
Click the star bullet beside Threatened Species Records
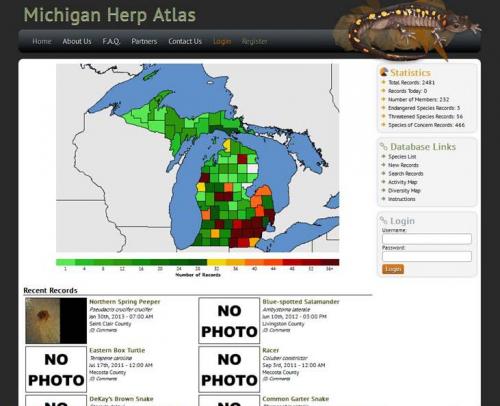click(383, 116)
